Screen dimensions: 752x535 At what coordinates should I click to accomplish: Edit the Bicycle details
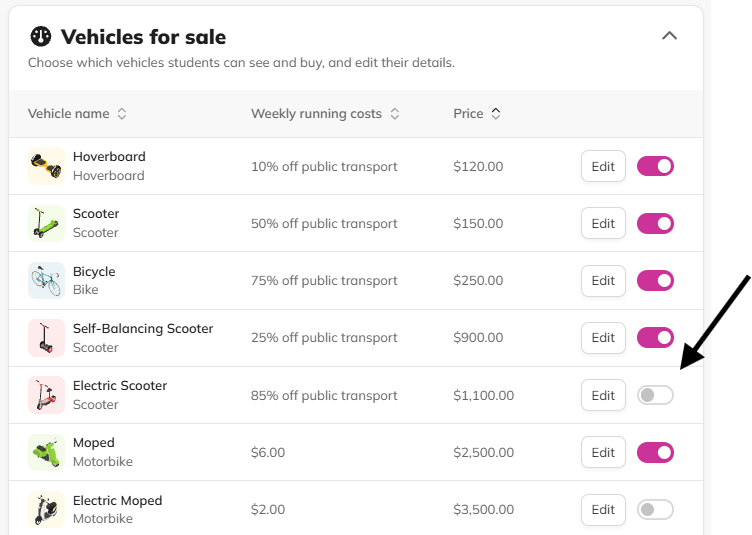pyautogui.click(x=603, y=280)
